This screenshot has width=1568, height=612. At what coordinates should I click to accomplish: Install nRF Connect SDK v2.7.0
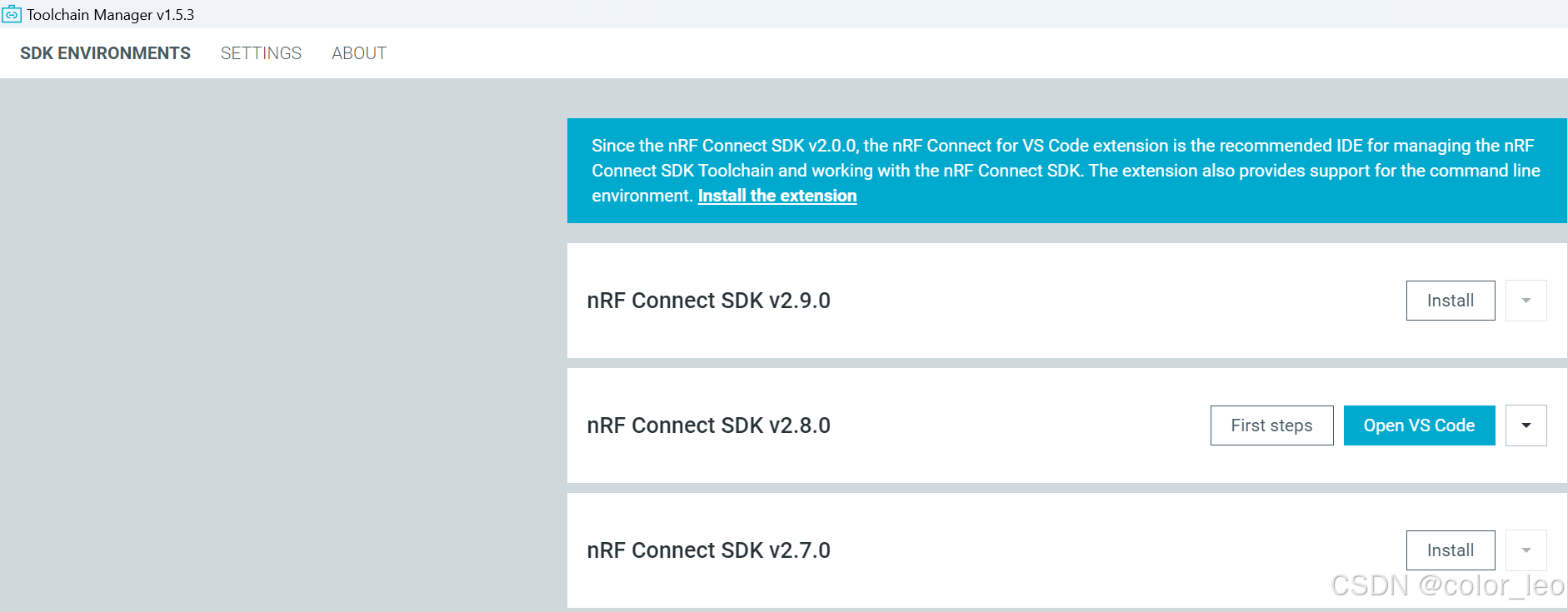click(x=1450, y=550)
